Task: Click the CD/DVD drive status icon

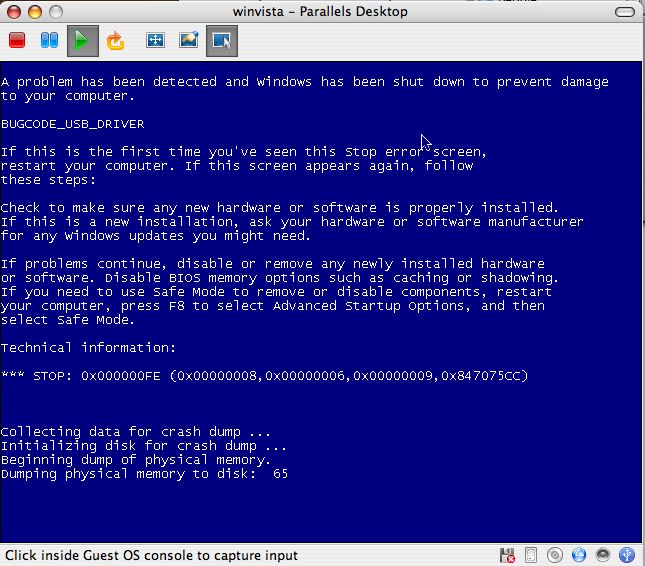Action: [555, 555]
